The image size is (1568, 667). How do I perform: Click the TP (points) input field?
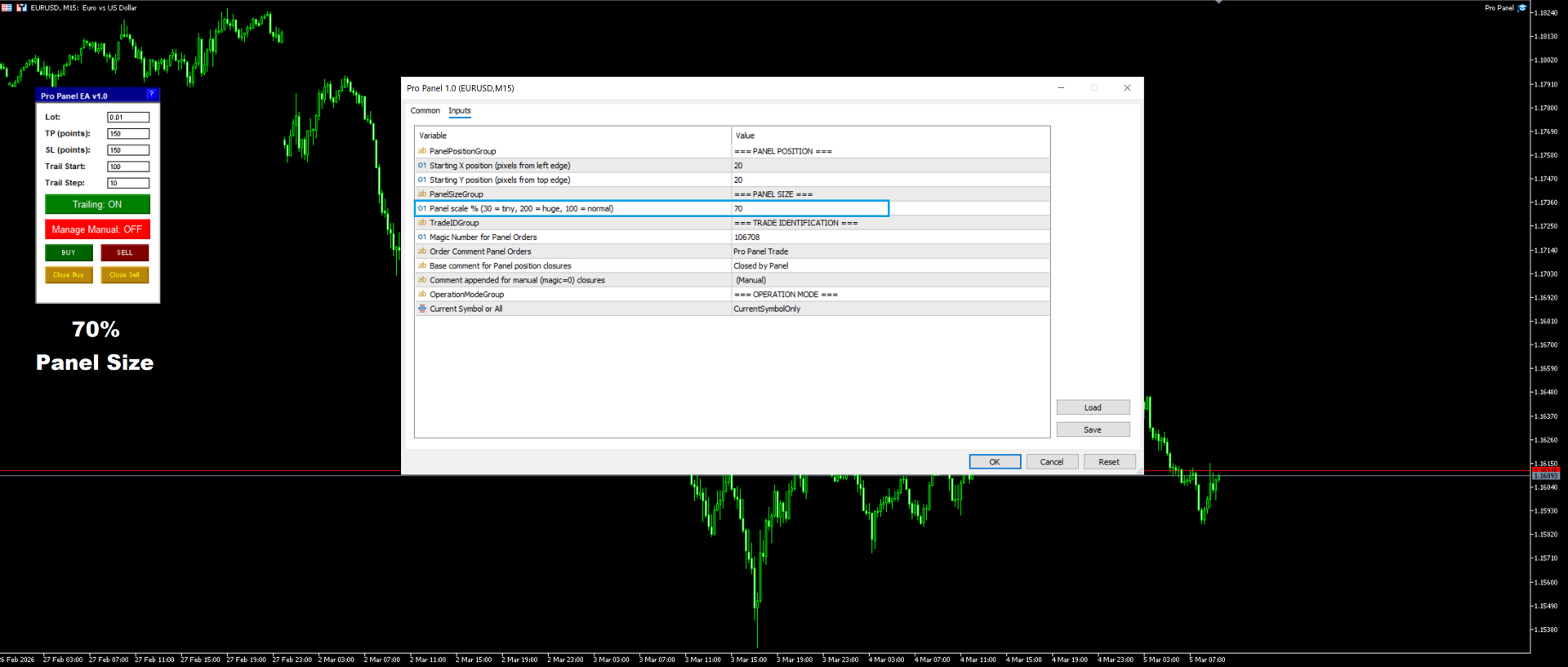128,134
